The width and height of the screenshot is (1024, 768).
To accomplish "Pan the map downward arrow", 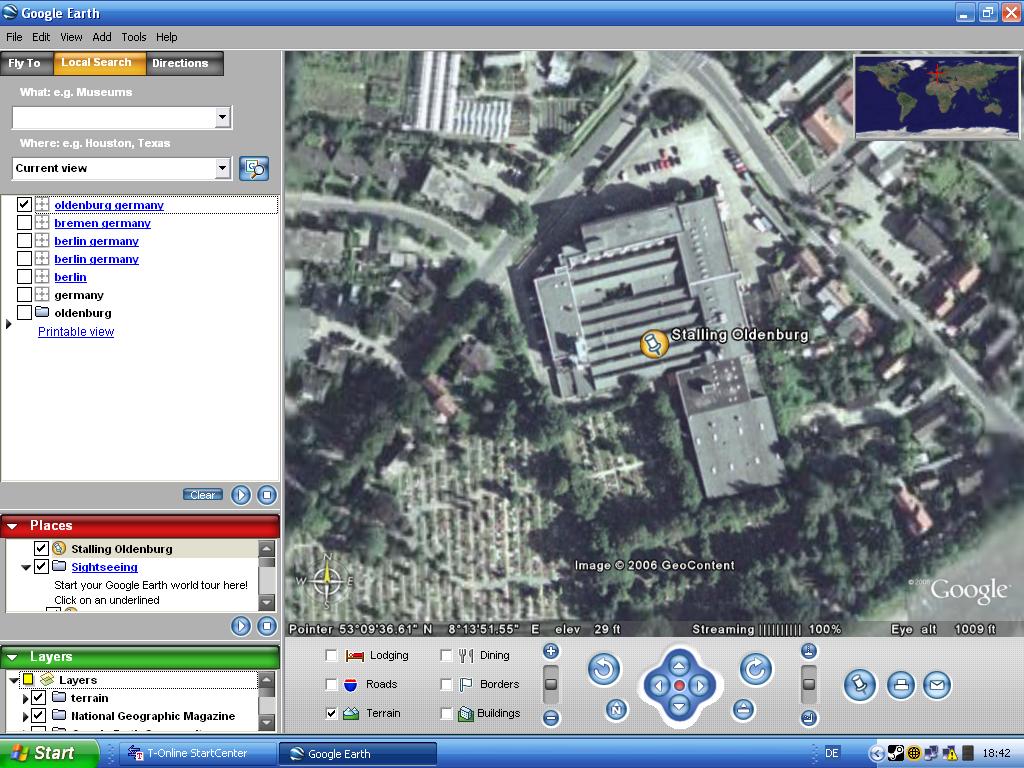I will pos(679,706).
